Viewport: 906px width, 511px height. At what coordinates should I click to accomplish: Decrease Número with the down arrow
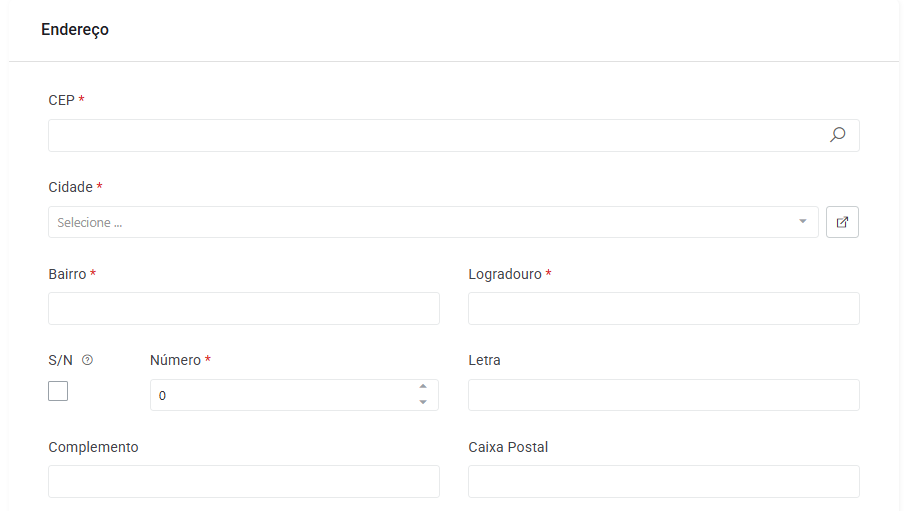(x=423, y=402)
